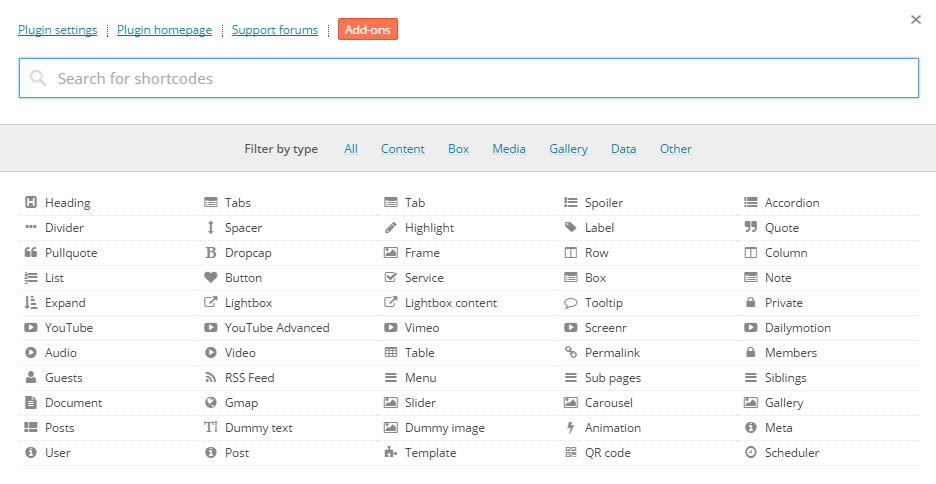Filter shortcodes by Box type
The height and width of the screenshot is (484, 936).
(458, 149)
